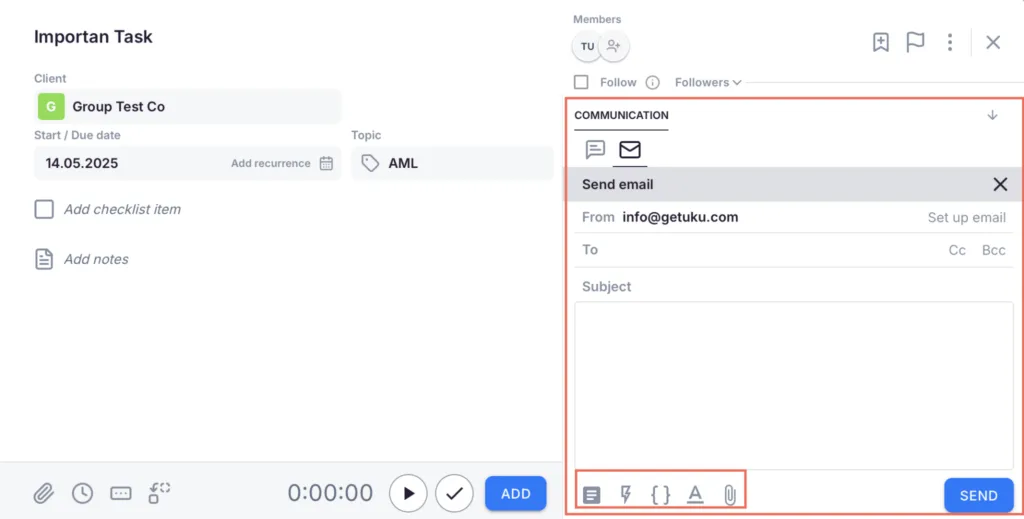Click the rectangle with dots icon in task footer
The width and height of the screenshot is (1024, 519).
(121, 493)
